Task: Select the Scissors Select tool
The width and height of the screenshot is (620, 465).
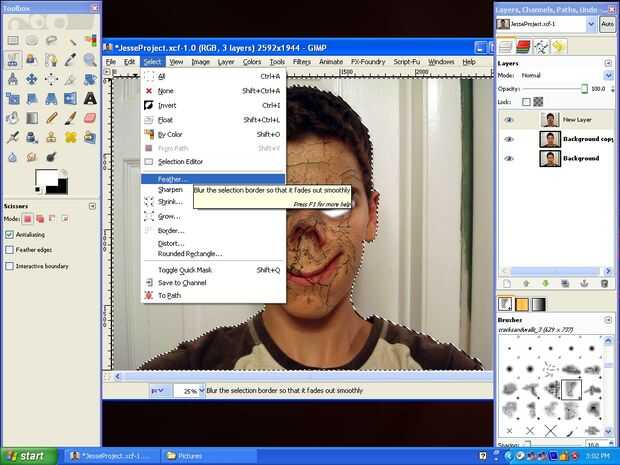Action: 13,59
